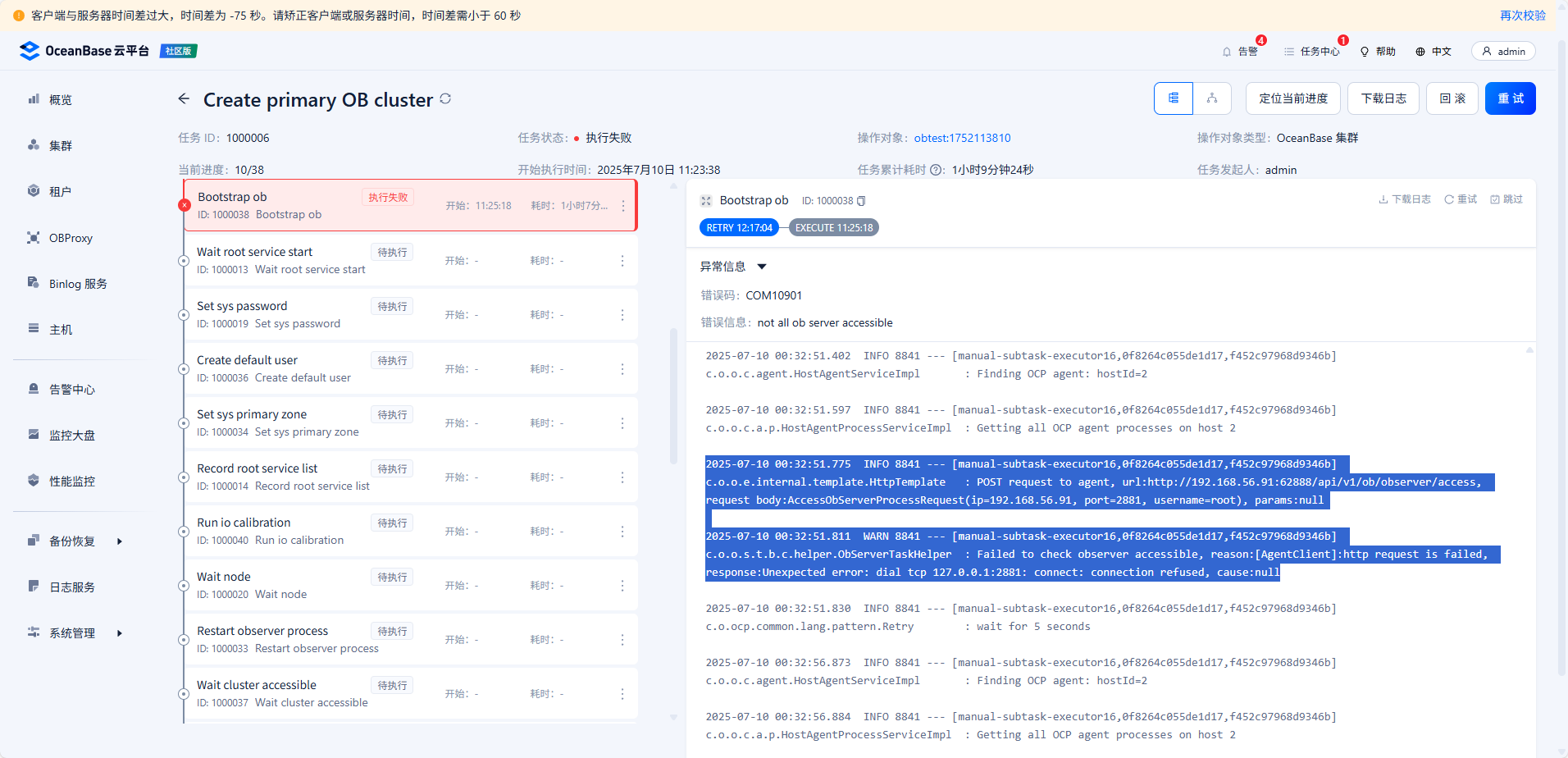Refresh the task with the reload icon
Viewport: 1568px width, 758px height.
click(x=445, y=98)
